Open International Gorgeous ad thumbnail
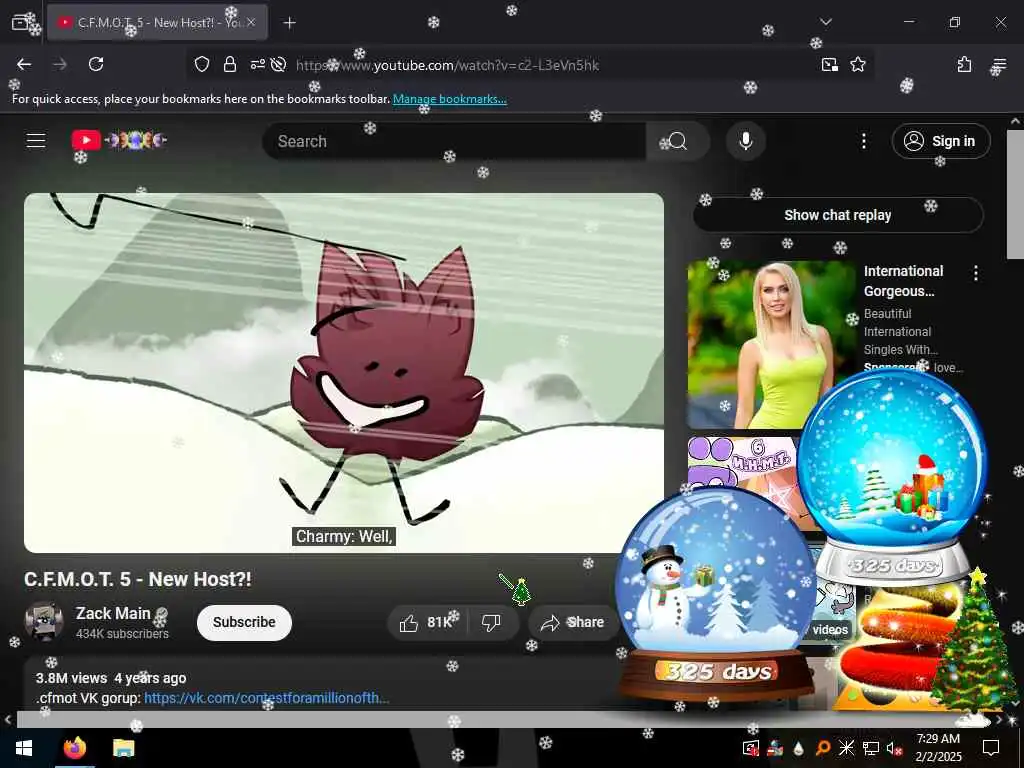 coord(771,344)
